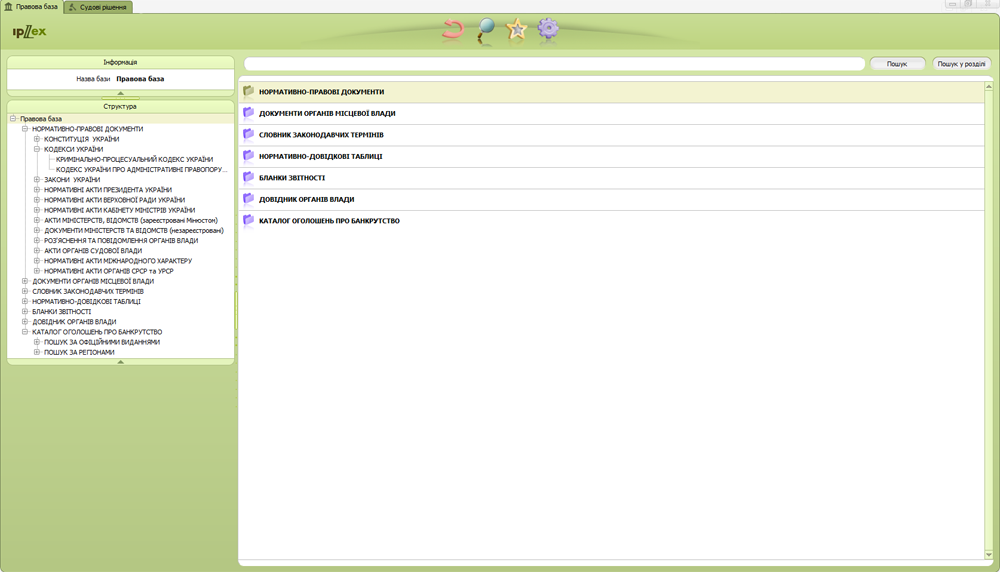Select КОДЕКС УКРАЇНИ ПРО АДМІНІСТРАТИВНІ ПРАВОПОРУ… in tree

point(142,170)
